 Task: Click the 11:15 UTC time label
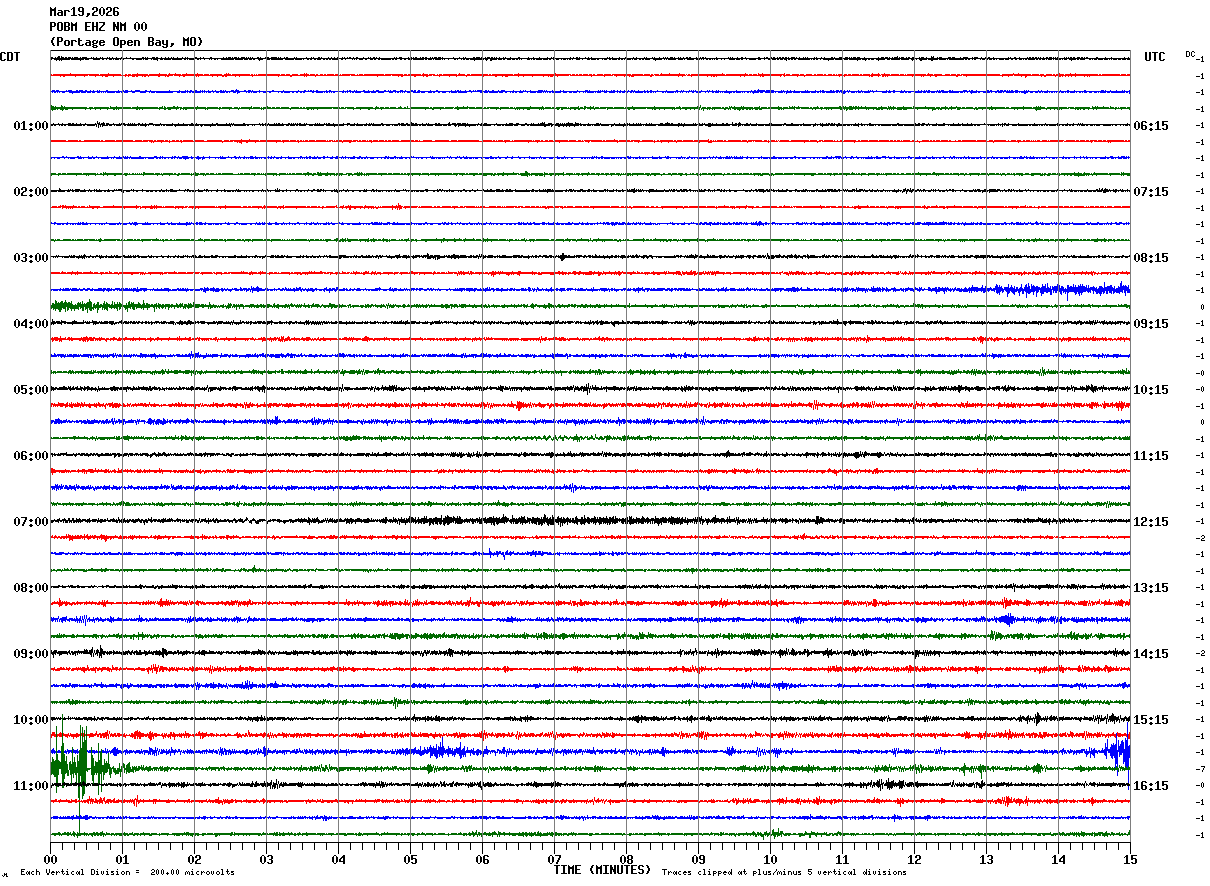click(1151, 456)
